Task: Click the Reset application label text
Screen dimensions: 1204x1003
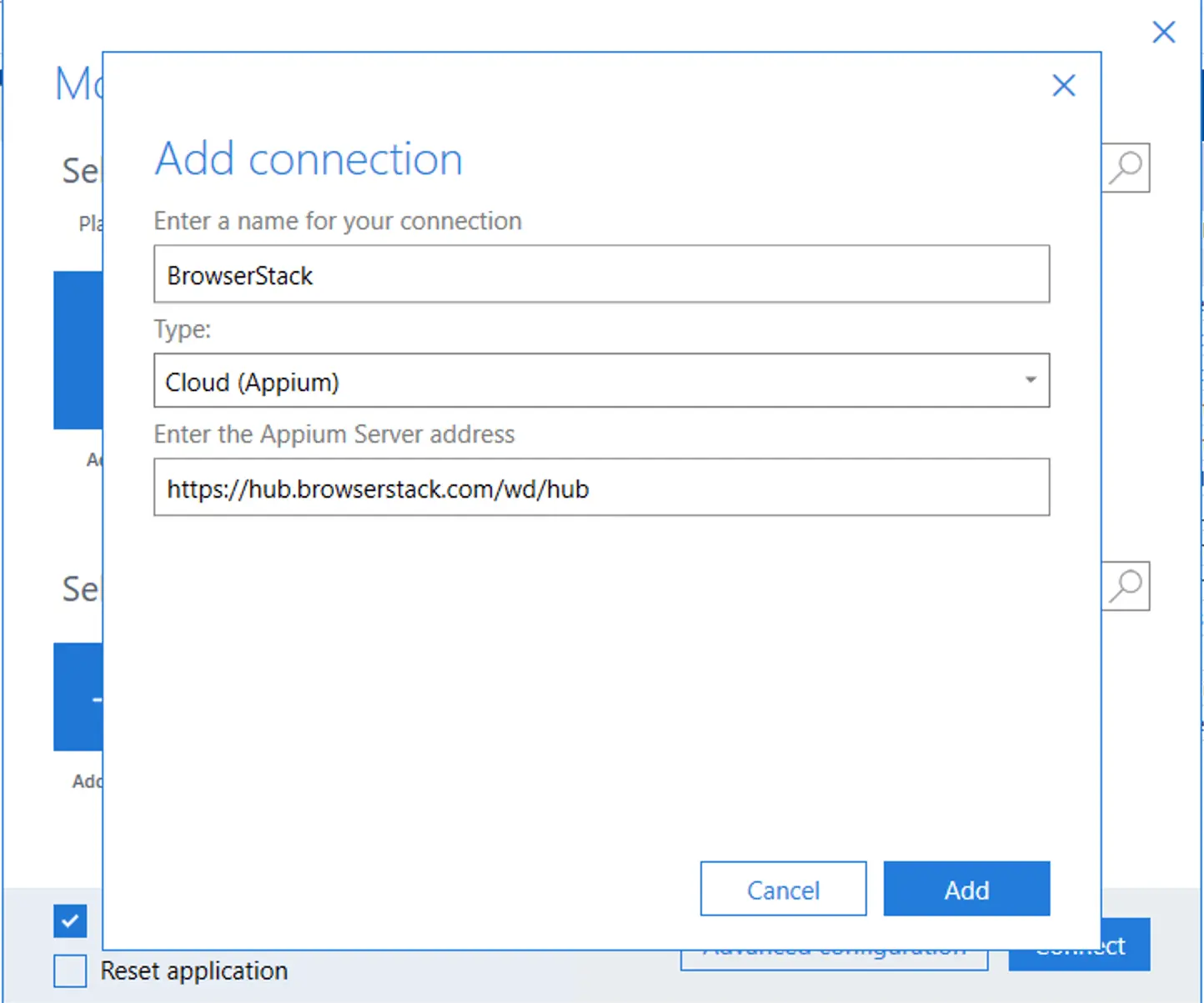Action: [193, 971]
